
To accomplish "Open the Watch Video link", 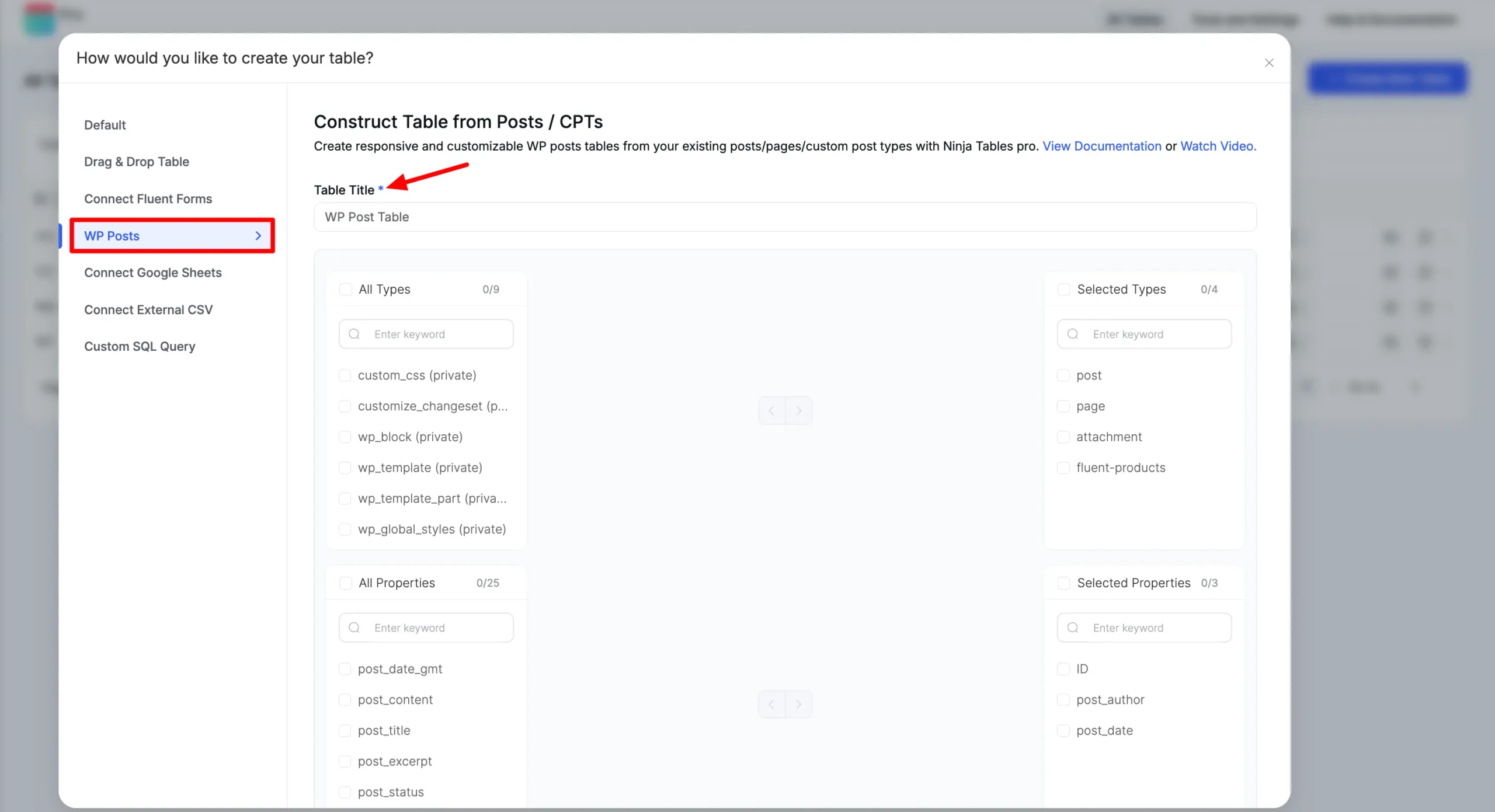I will pos(1218,146).
